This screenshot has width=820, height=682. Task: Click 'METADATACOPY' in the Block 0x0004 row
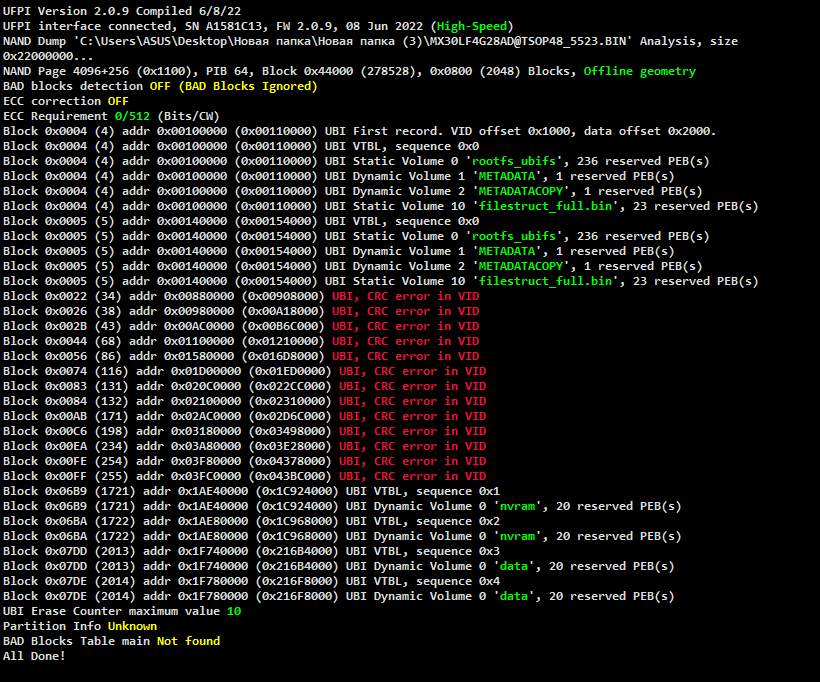tap(521, 191)
